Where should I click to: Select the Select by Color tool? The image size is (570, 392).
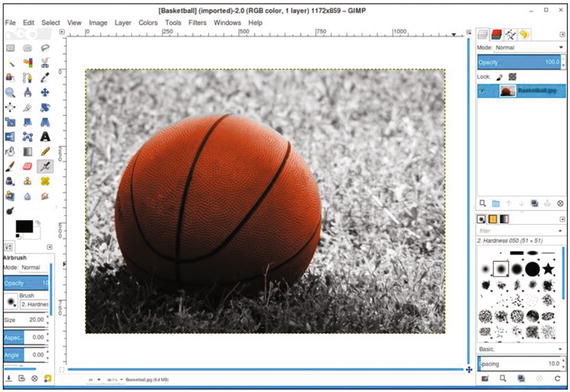point(28,63)
